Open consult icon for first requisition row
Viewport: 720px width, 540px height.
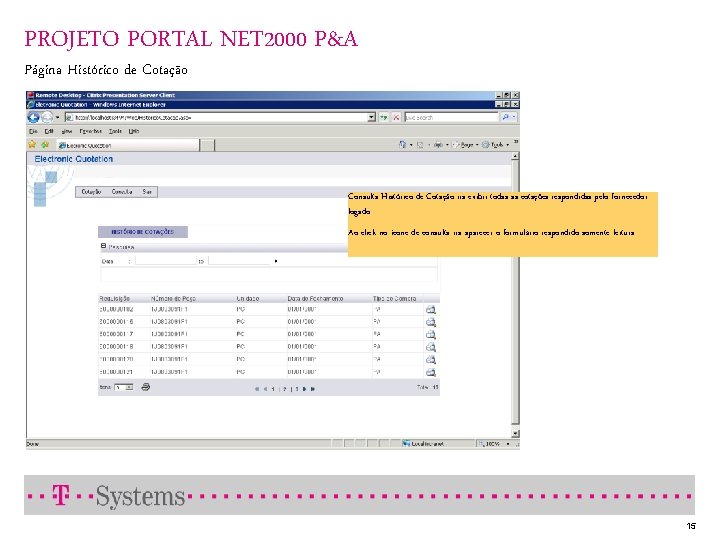point(431,309)
